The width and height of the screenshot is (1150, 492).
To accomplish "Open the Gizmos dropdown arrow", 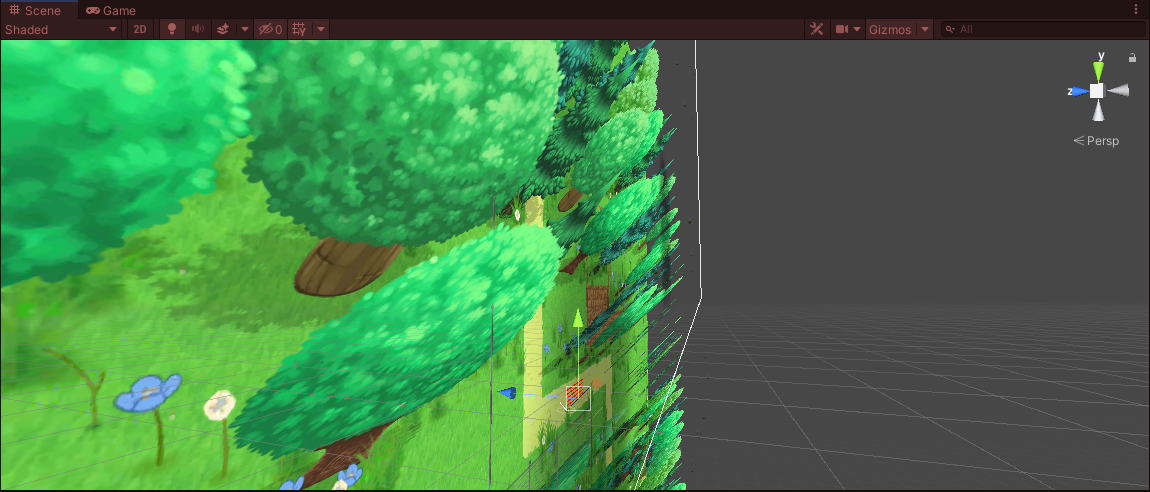I will tap(925, 29).
